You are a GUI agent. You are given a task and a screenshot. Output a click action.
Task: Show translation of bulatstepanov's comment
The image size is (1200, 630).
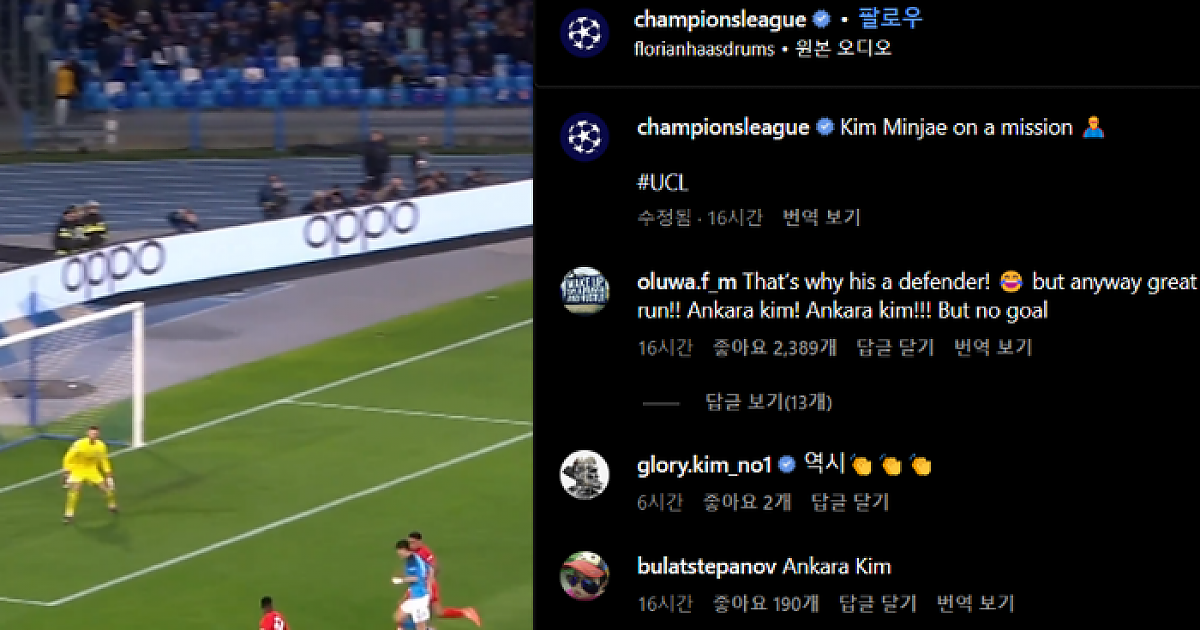[975, 603]
